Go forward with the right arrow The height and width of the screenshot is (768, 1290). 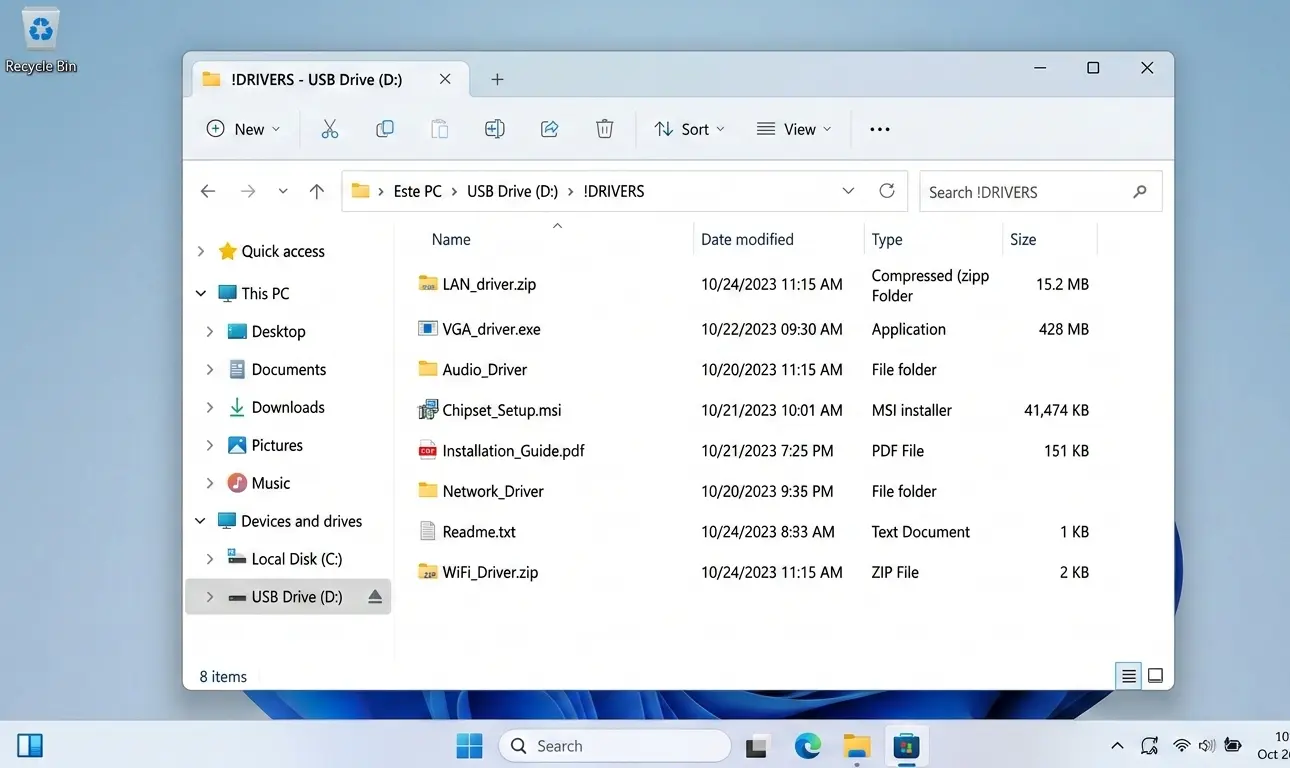tap(248, 191)
